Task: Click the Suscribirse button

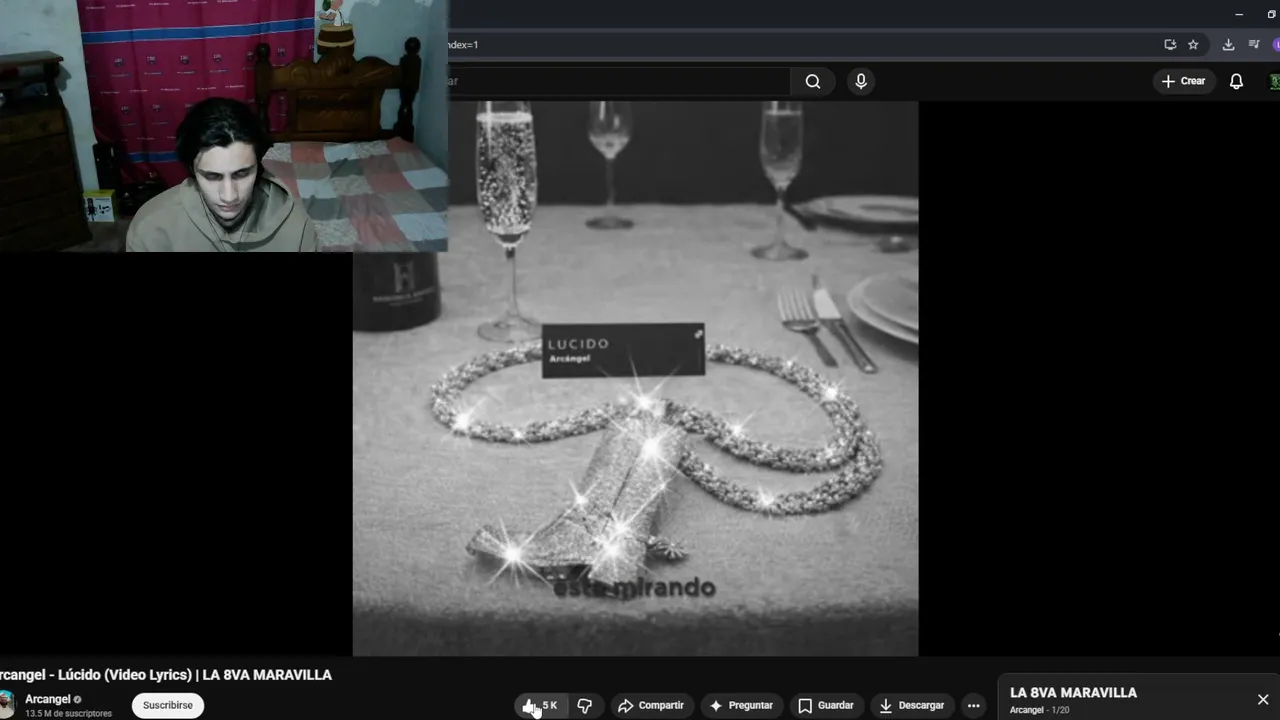Action: click(168, 705)
